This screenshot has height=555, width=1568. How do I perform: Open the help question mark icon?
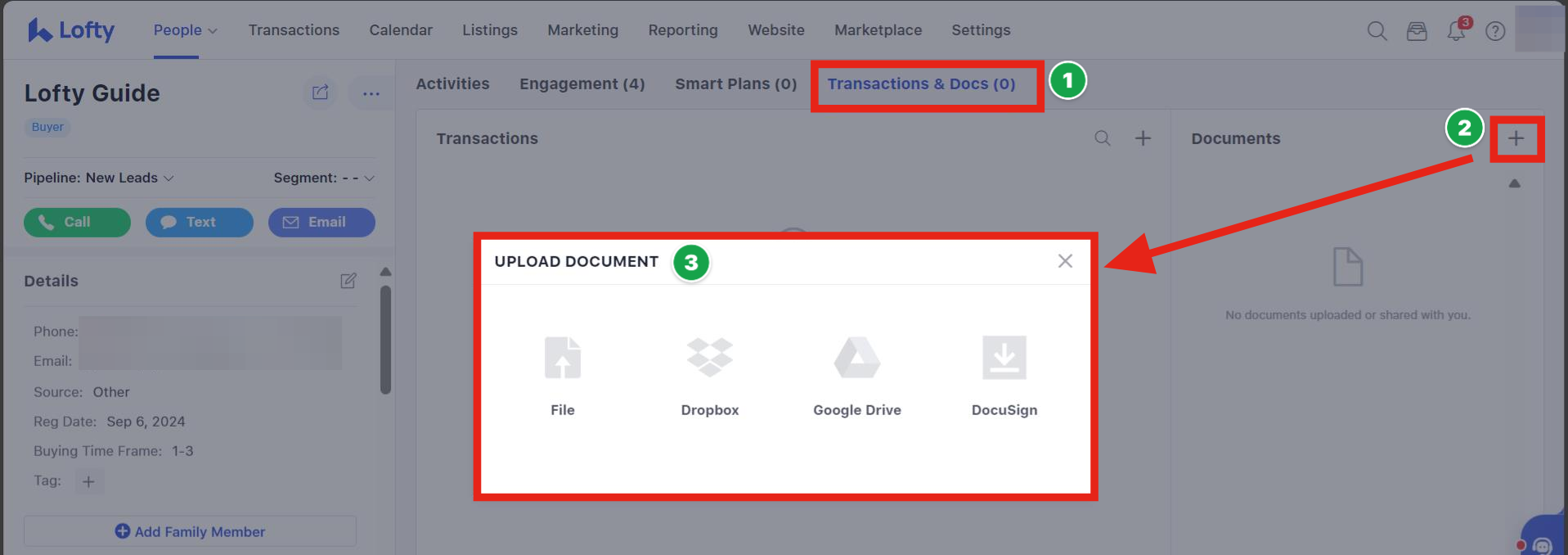[x=1495, y=31]
